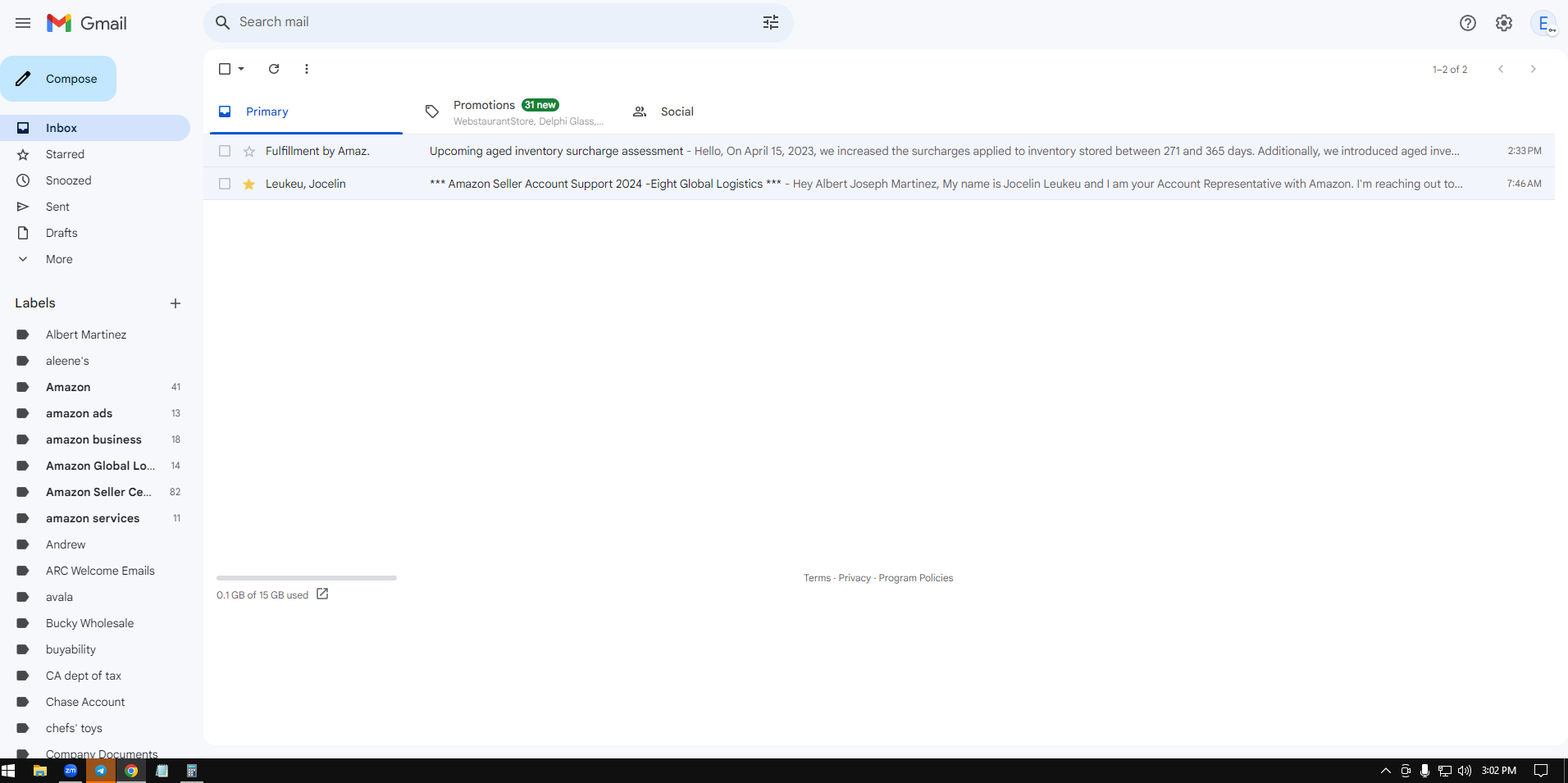Compose a new email

[x=58, y=79]
